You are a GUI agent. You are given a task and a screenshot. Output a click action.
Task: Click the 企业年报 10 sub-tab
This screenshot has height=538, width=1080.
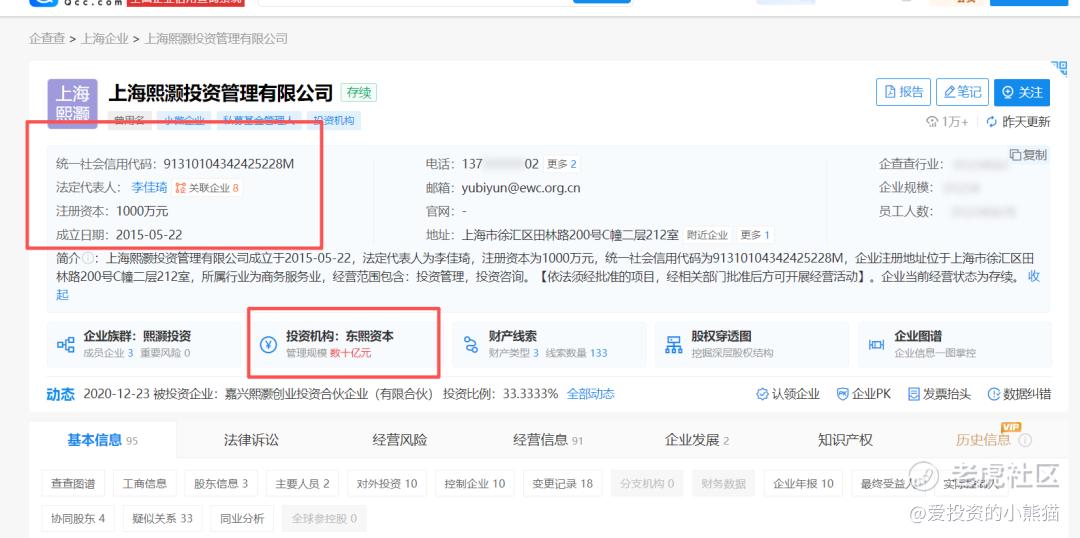pos(803,484)
